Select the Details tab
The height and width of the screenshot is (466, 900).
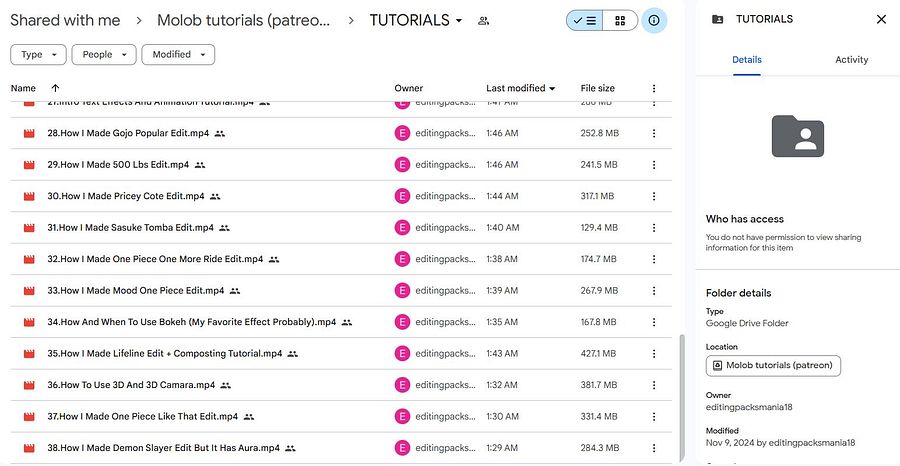pyautogui.click(x=747, y=60)
